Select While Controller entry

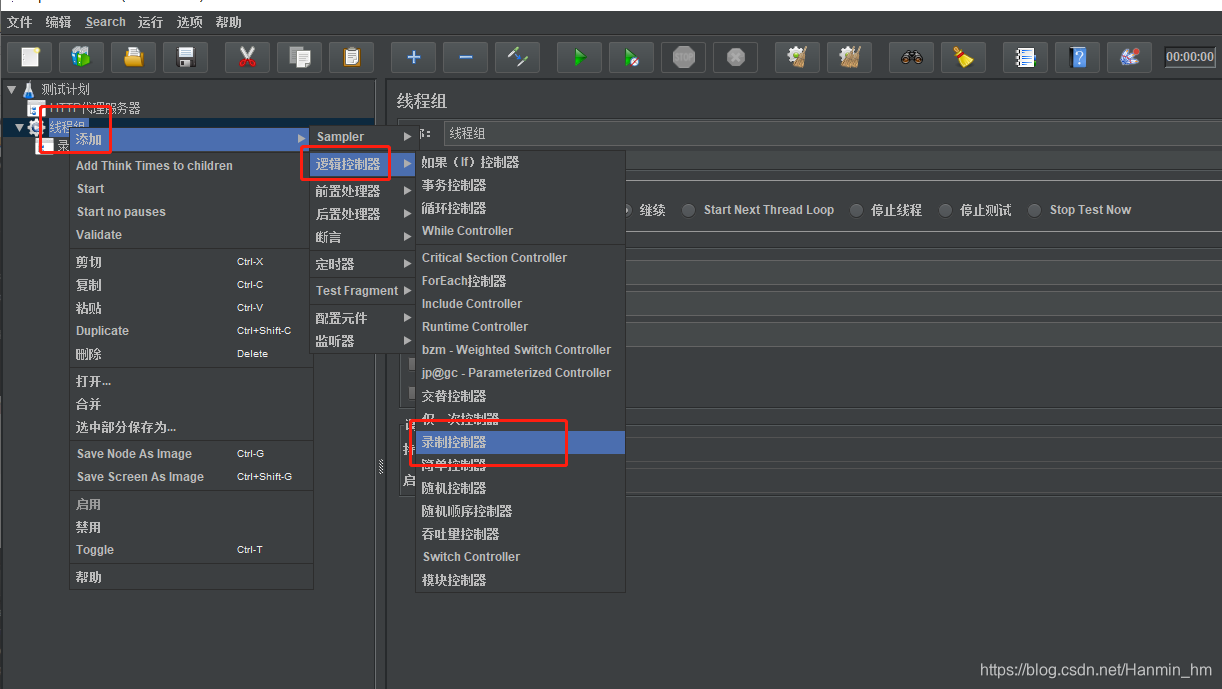(x=521, y=231)
